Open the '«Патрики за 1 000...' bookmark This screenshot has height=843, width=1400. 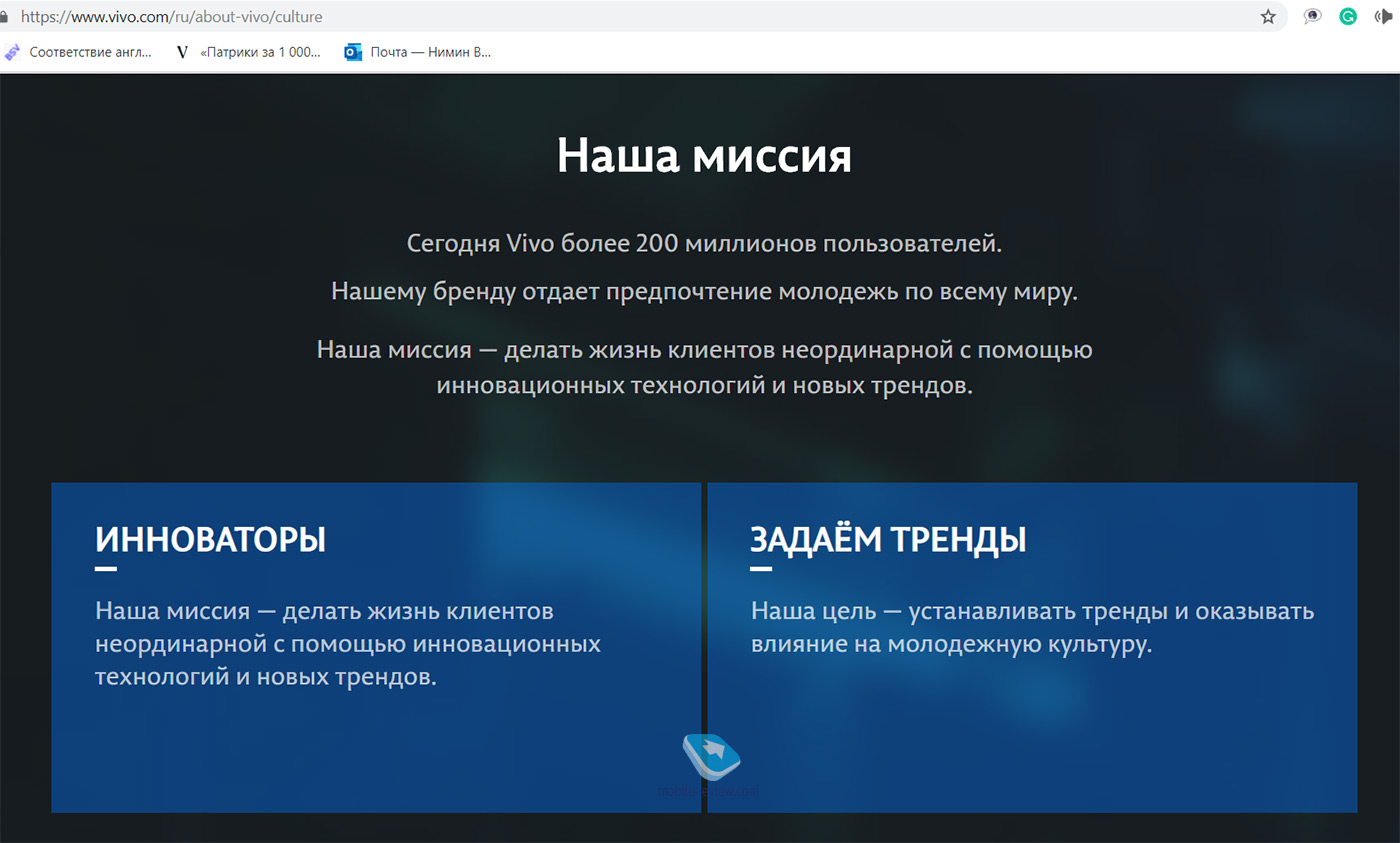248,52
